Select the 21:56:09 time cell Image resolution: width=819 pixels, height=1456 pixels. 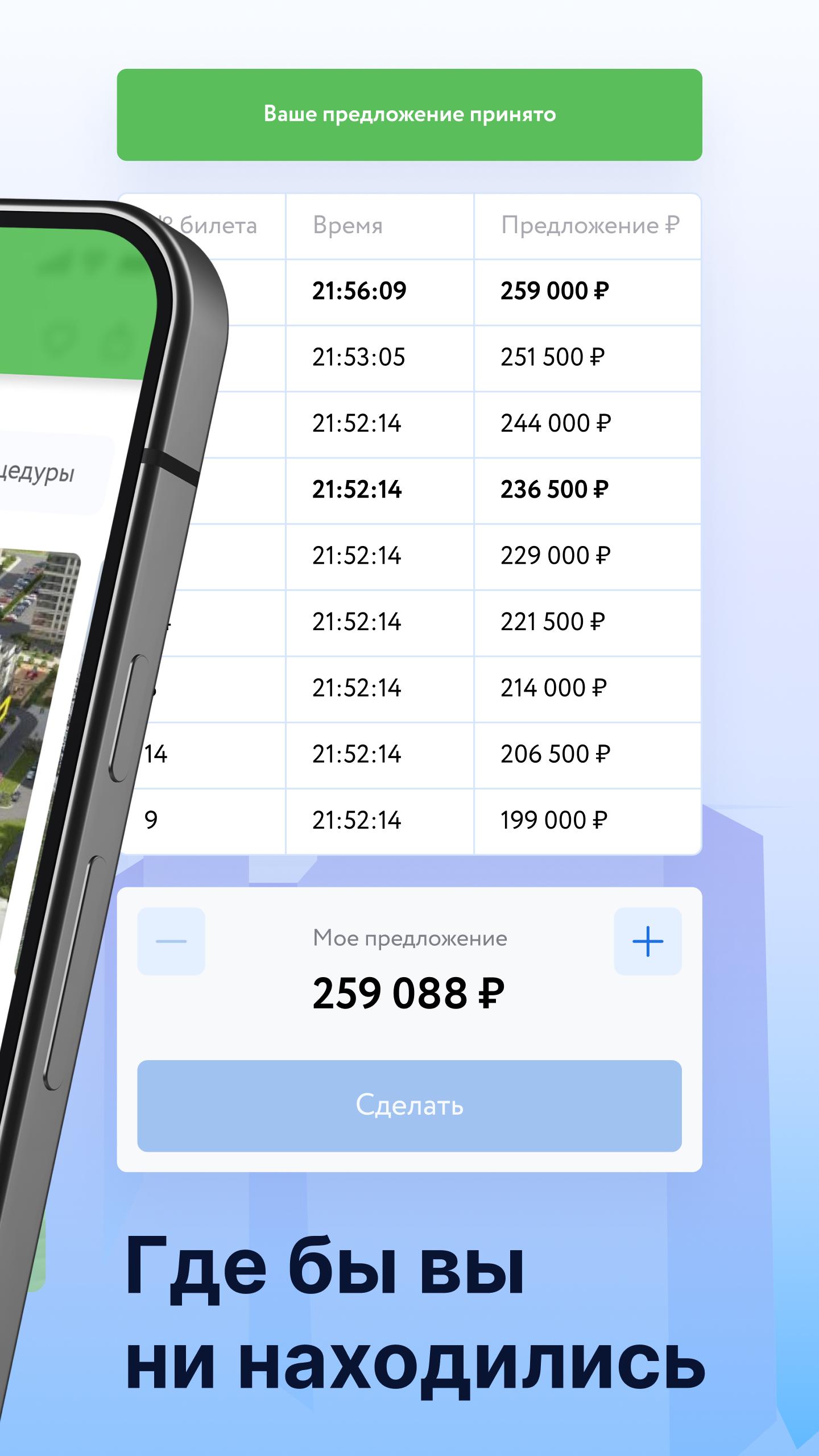tap(359, 291)
